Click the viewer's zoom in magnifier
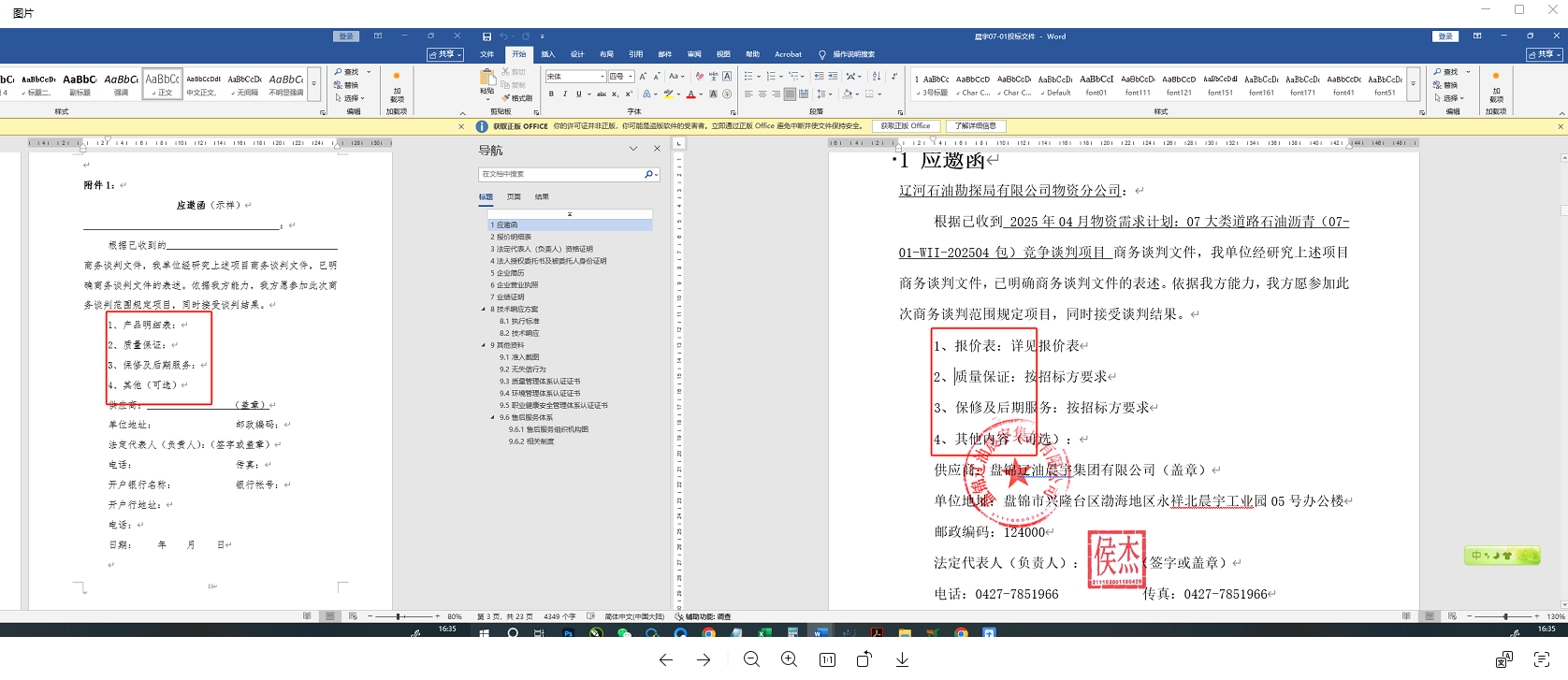The image size is (1568, 680). [x=789, y=659]
